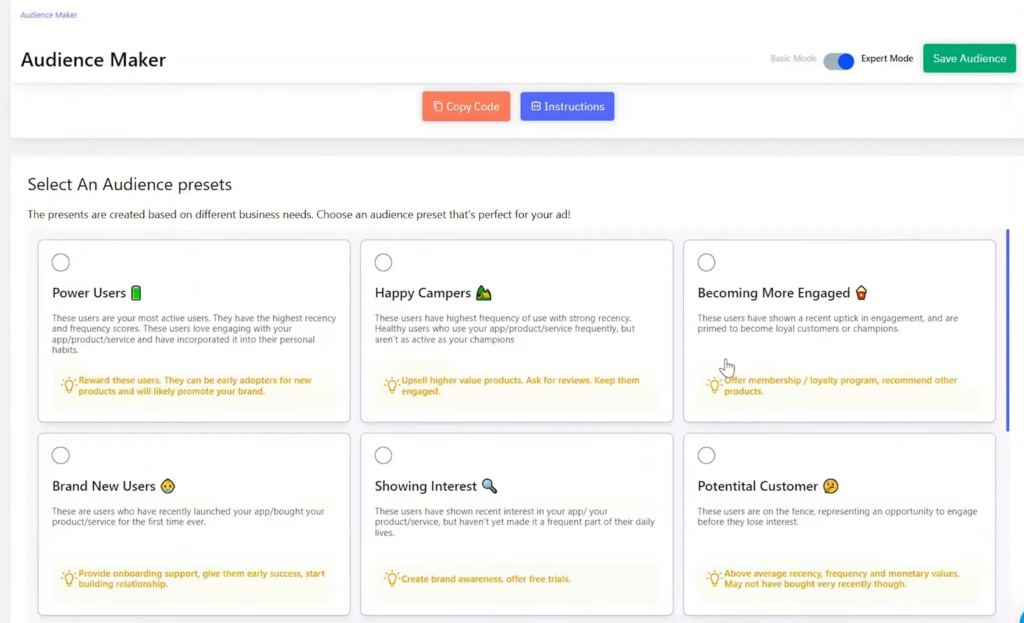The height and width of the screenshot is (623, 1024).
Task: Select the Showing Interest radio button
Action: click(x=383, y=455)
